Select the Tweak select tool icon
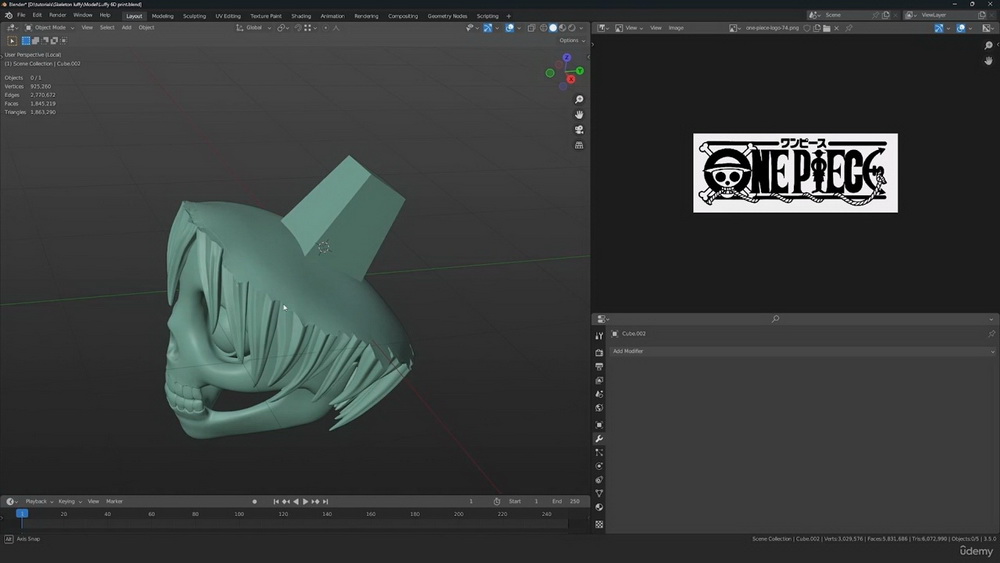Image resolution: width=1000 pixels, height=563 pixels. click(x=11, y=41)
